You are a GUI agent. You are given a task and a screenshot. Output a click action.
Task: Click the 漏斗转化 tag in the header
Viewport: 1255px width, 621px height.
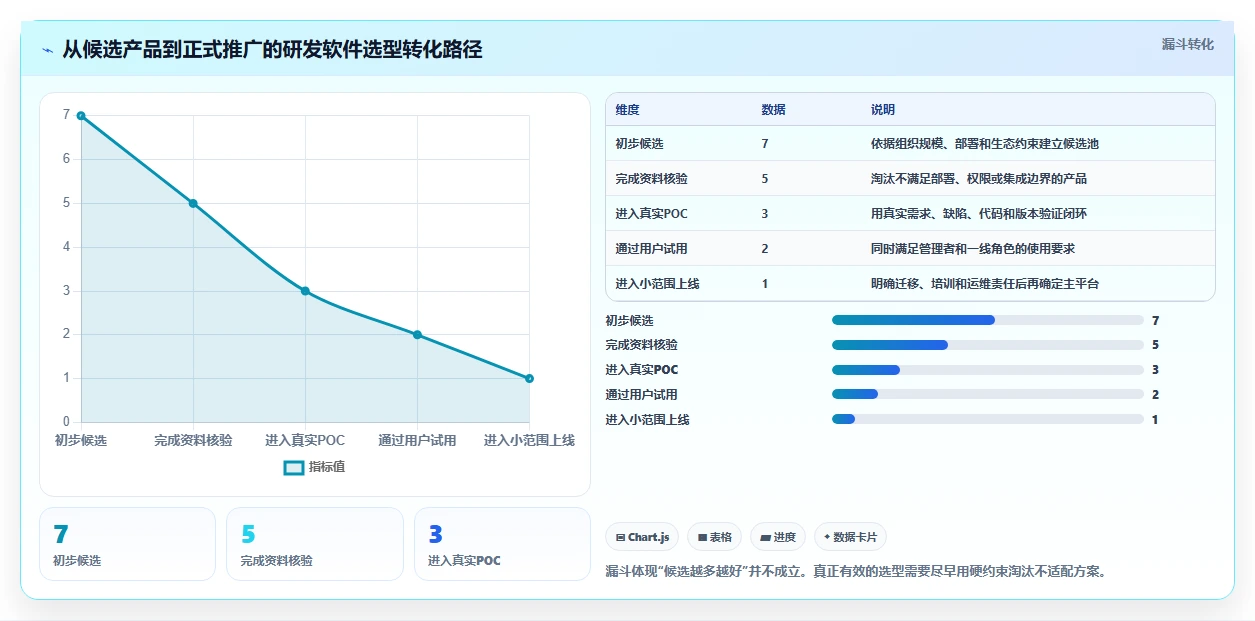(1187, 44)
